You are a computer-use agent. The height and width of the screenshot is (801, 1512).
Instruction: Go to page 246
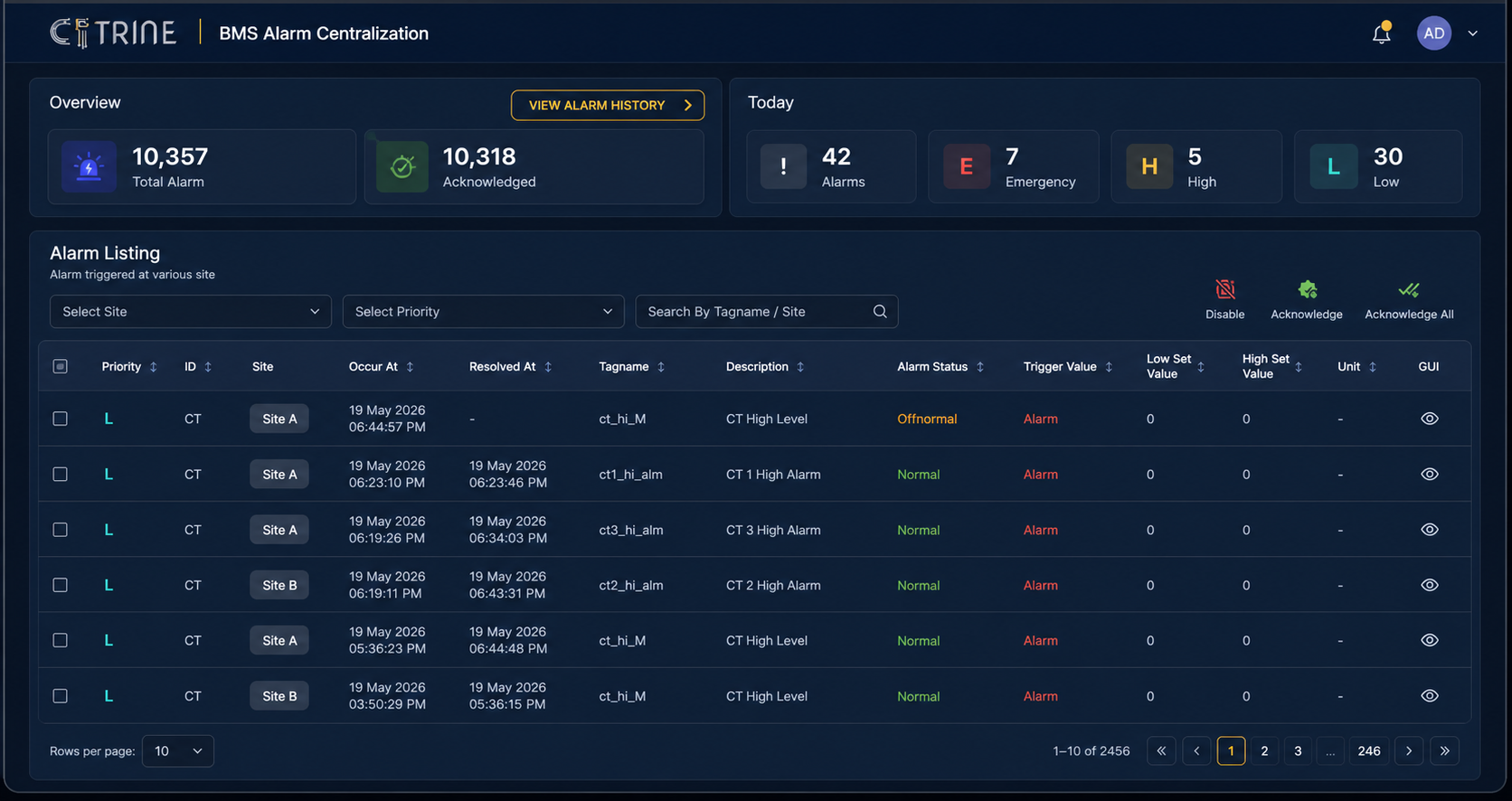pyautogui.click(x=1369, y=751)
